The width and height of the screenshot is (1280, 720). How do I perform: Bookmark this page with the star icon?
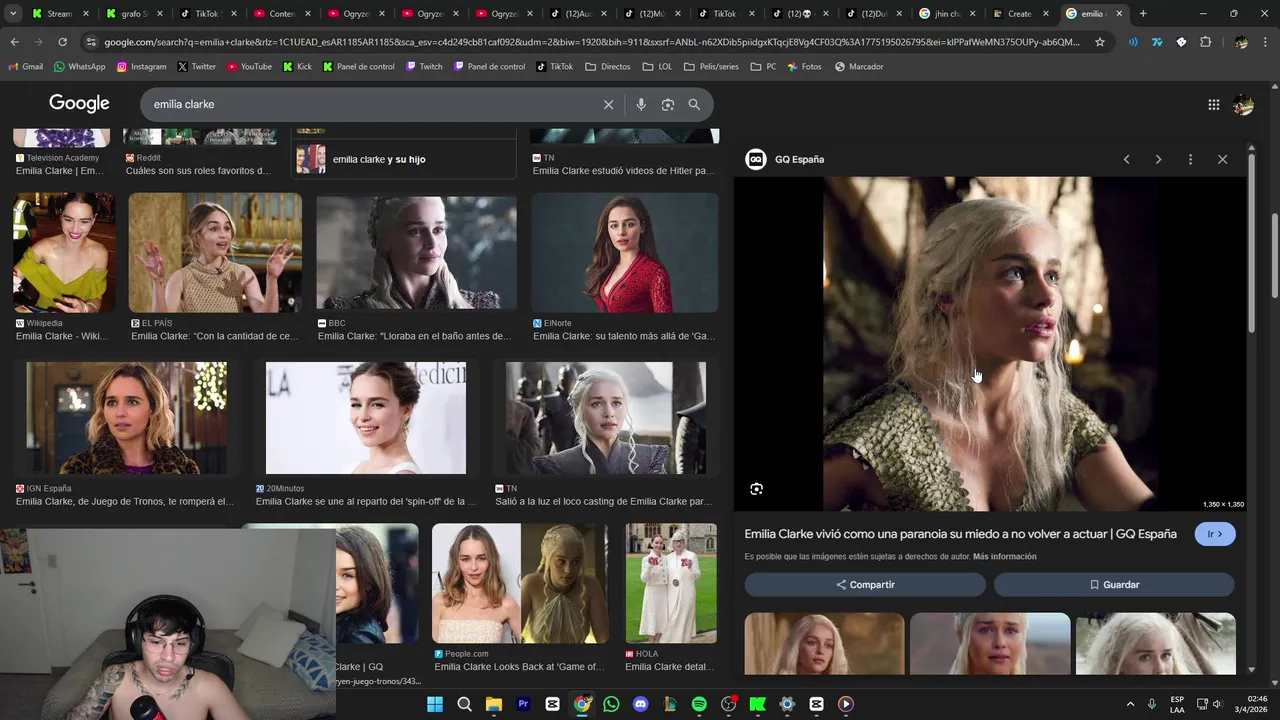click(x=1100, y=42)
